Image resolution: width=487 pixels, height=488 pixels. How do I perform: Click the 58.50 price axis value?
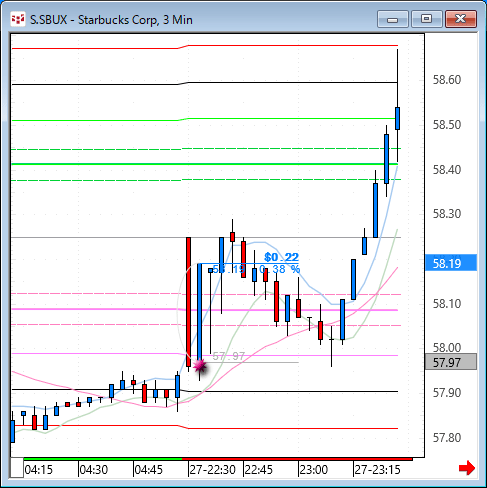[447, 125]
